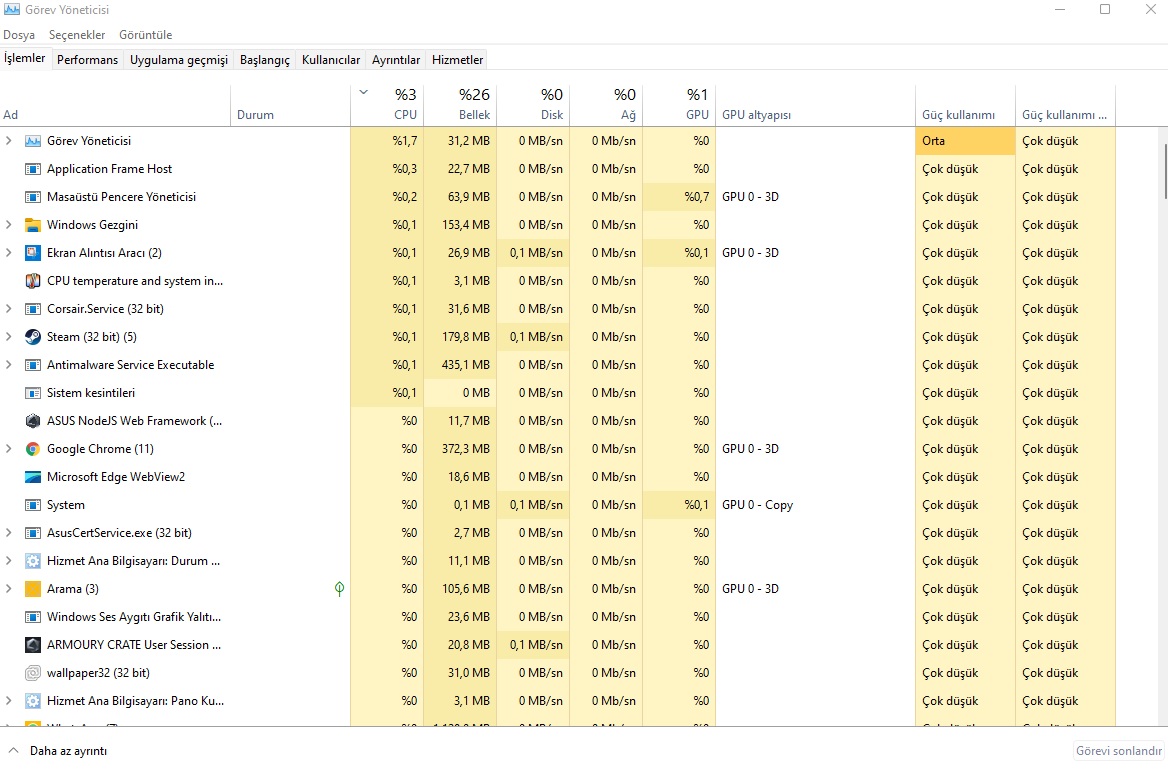Click the ASUS NodeJS Web Framework icon

coord(33,421)
